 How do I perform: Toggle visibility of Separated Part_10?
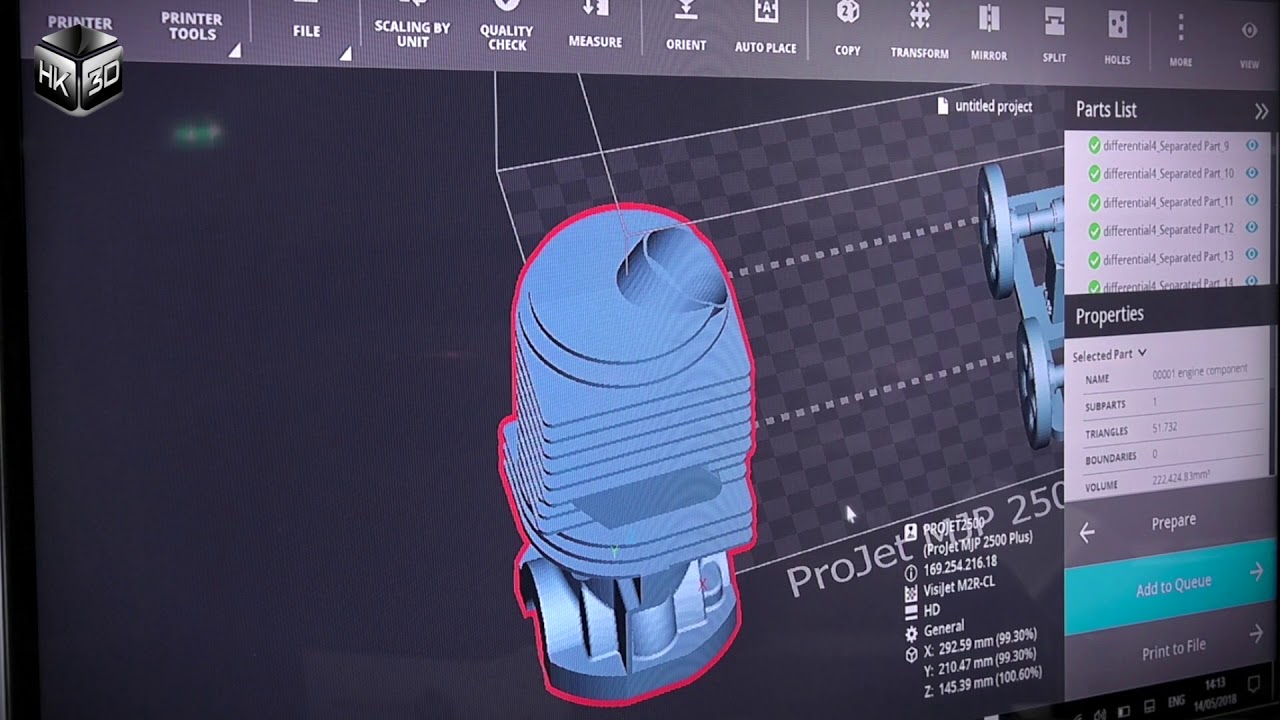point(1252,173)
